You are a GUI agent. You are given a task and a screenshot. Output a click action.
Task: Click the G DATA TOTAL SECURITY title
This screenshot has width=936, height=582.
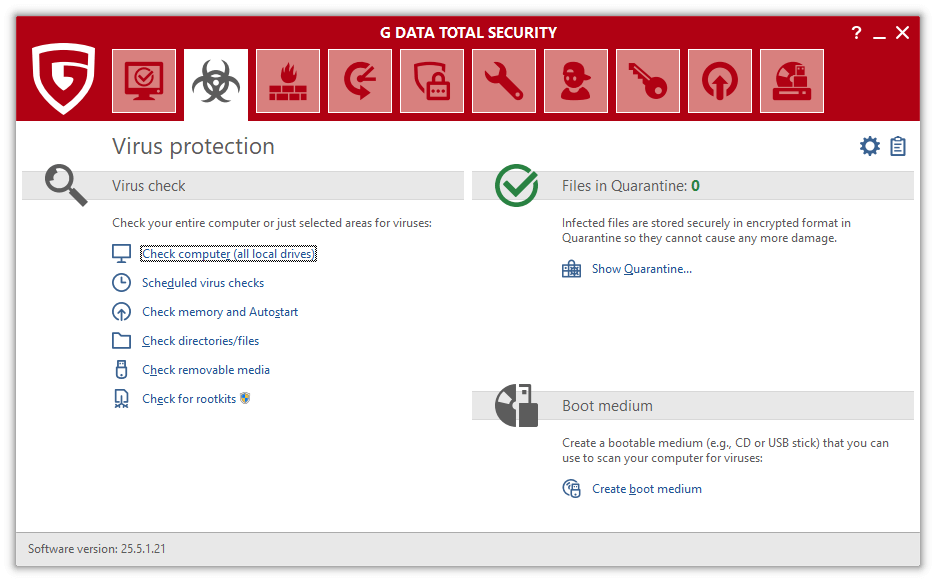pos(468,33)
